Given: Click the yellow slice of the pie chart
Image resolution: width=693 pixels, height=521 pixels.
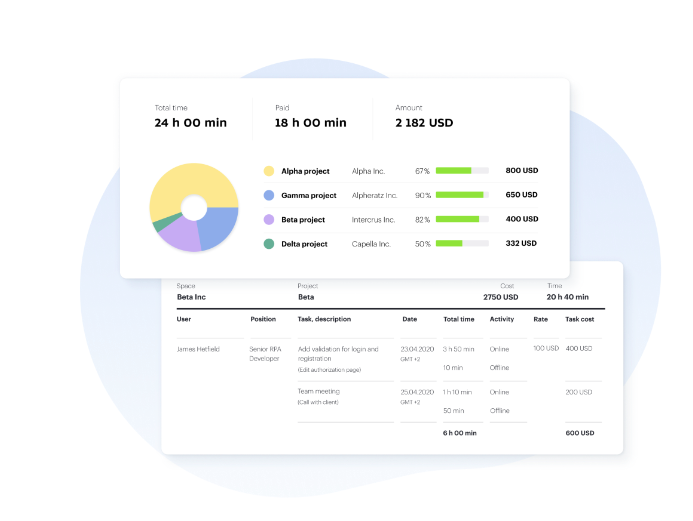Looking at the screenshot, I should point(190,183).
